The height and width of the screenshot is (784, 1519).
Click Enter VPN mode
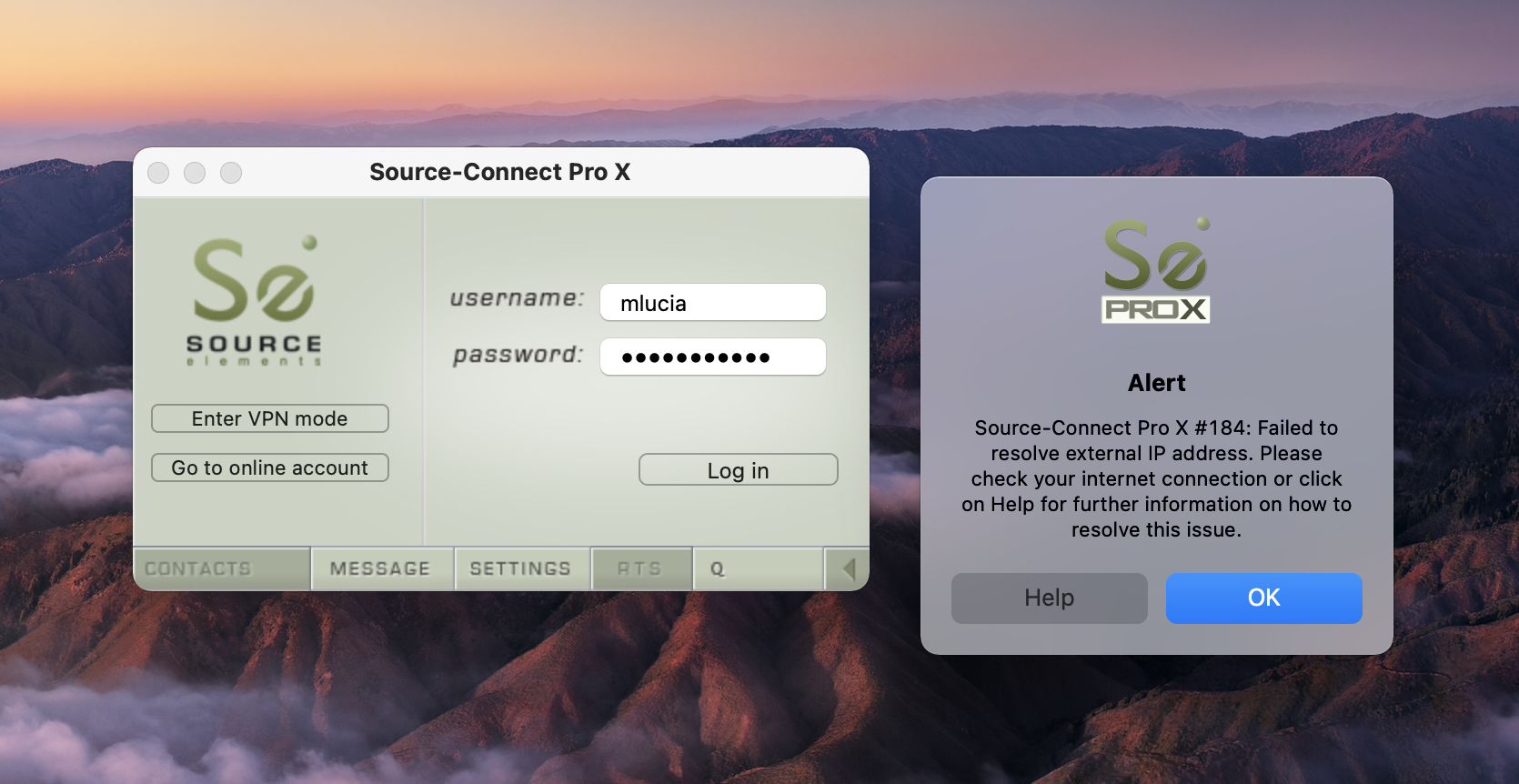click(270, 418)
